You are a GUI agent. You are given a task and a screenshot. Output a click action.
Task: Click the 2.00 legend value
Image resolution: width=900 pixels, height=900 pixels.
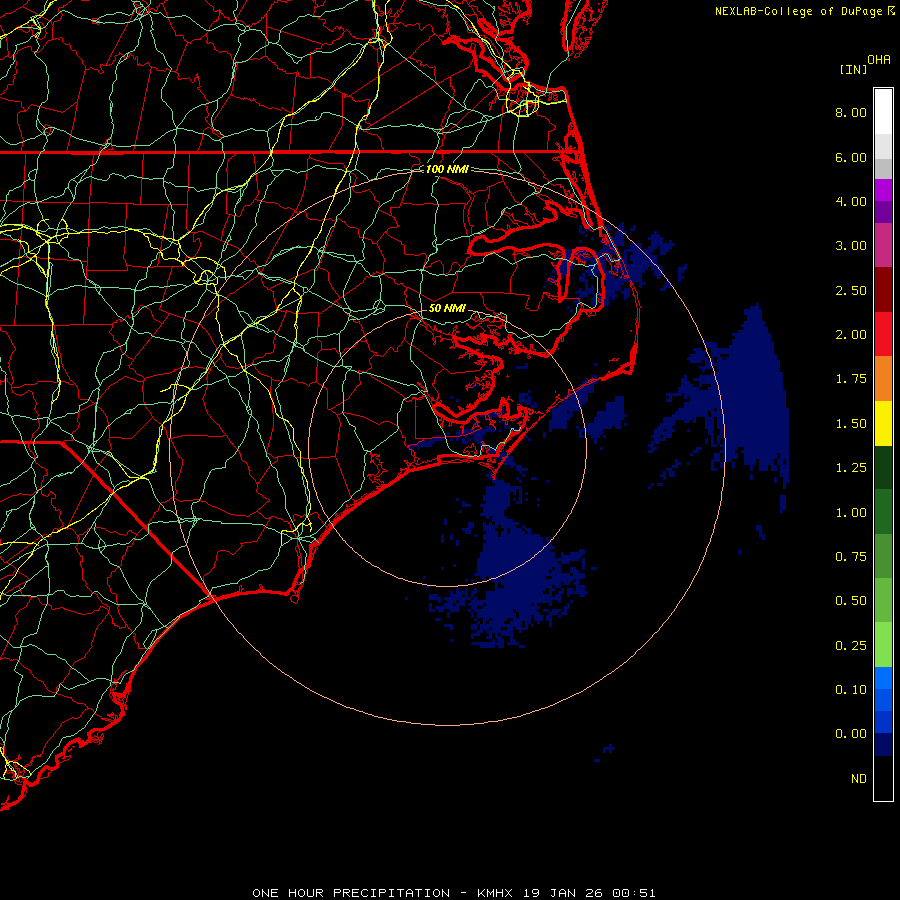coord(851,335)
